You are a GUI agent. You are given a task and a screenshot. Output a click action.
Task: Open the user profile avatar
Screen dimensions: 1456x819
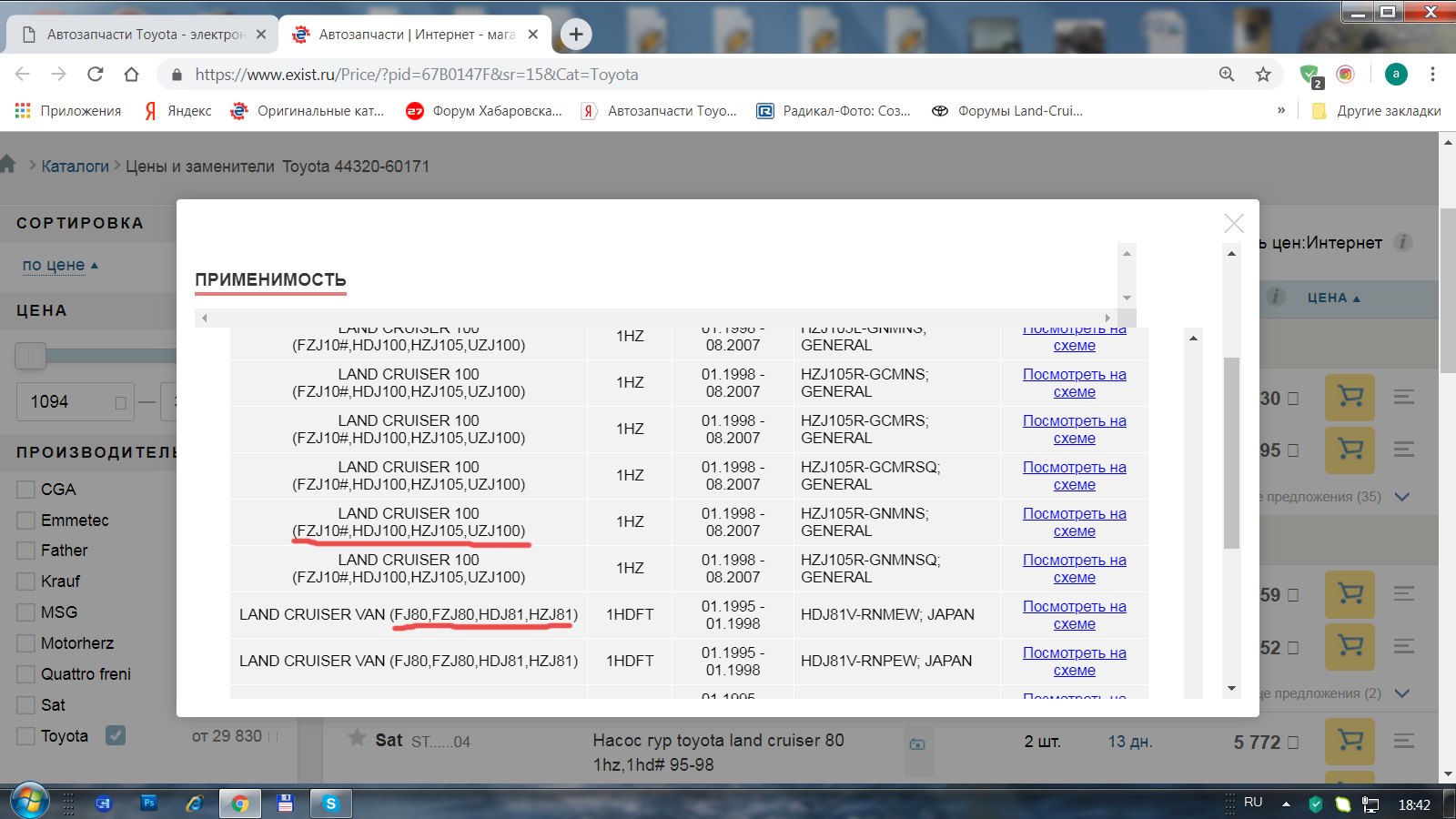1396,75
